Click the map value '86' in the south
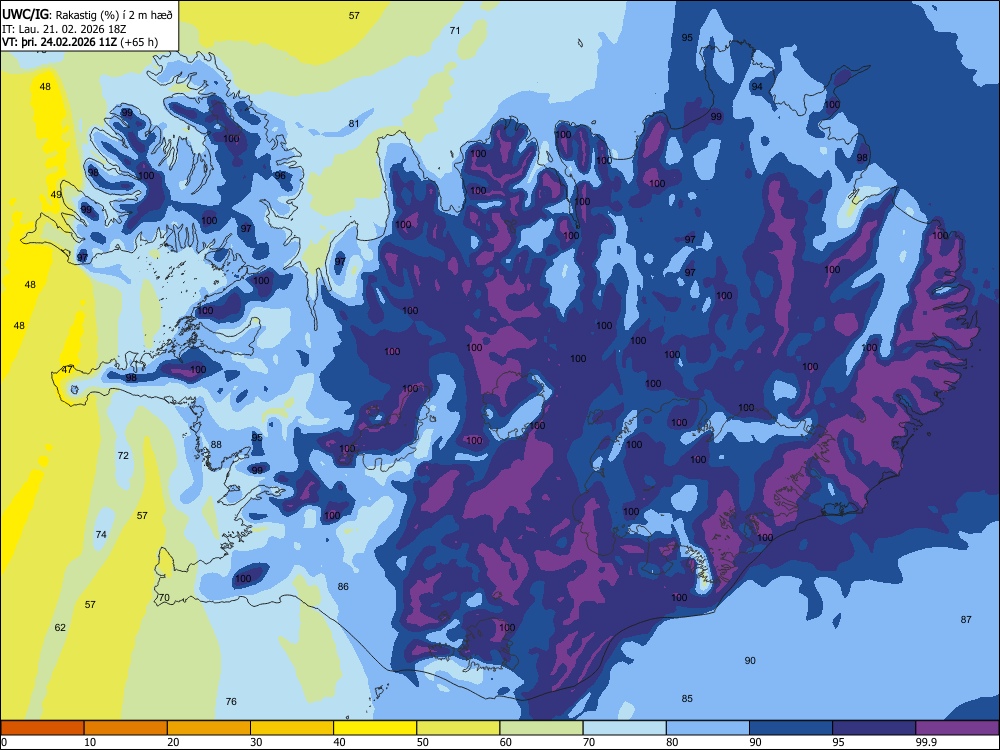The image size is (1000, 750). 343,587
